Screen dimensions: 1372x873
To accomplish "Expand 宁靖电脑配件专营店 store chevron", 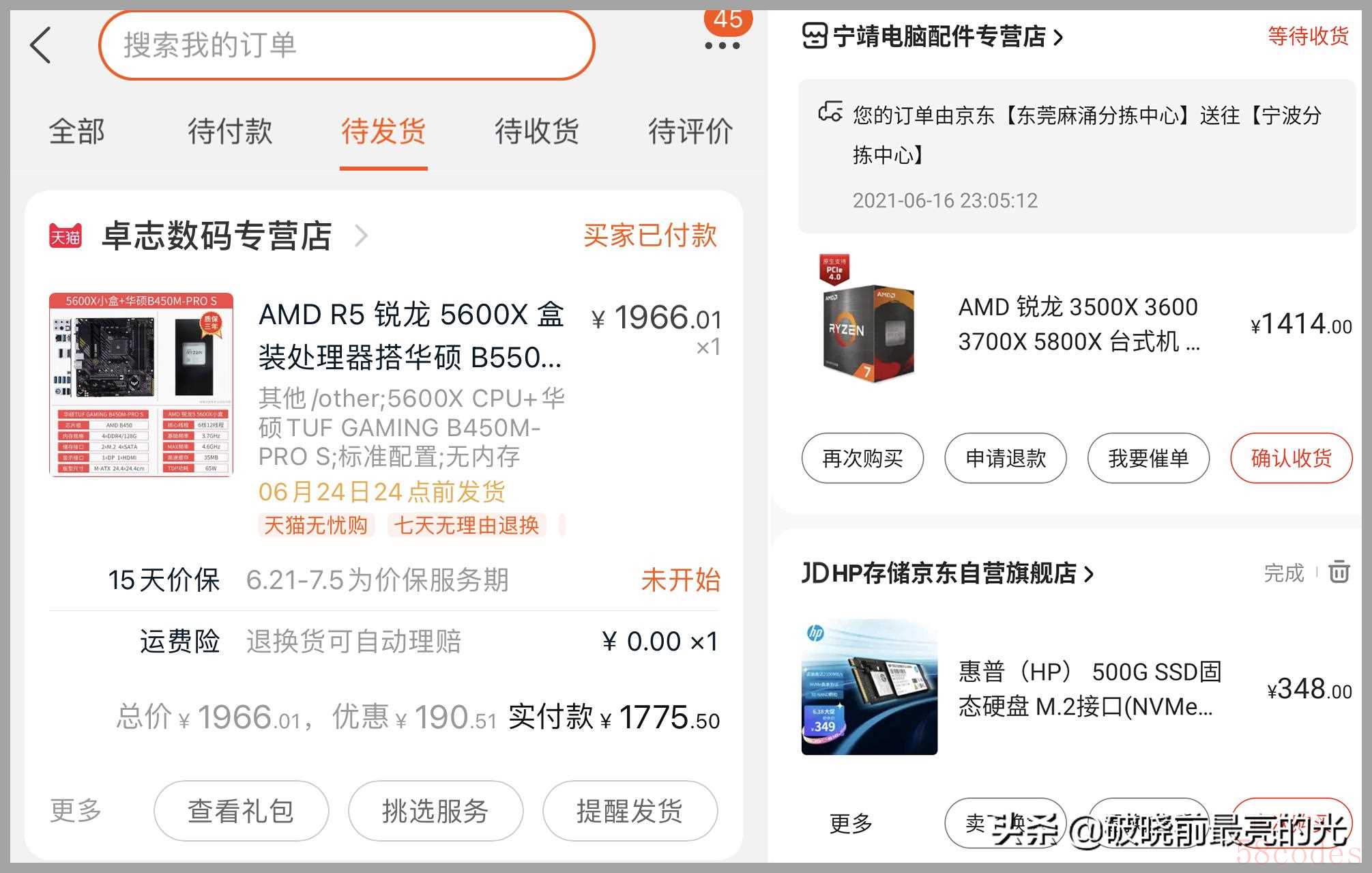I will pyautogui.click(x=1058, y=37).
